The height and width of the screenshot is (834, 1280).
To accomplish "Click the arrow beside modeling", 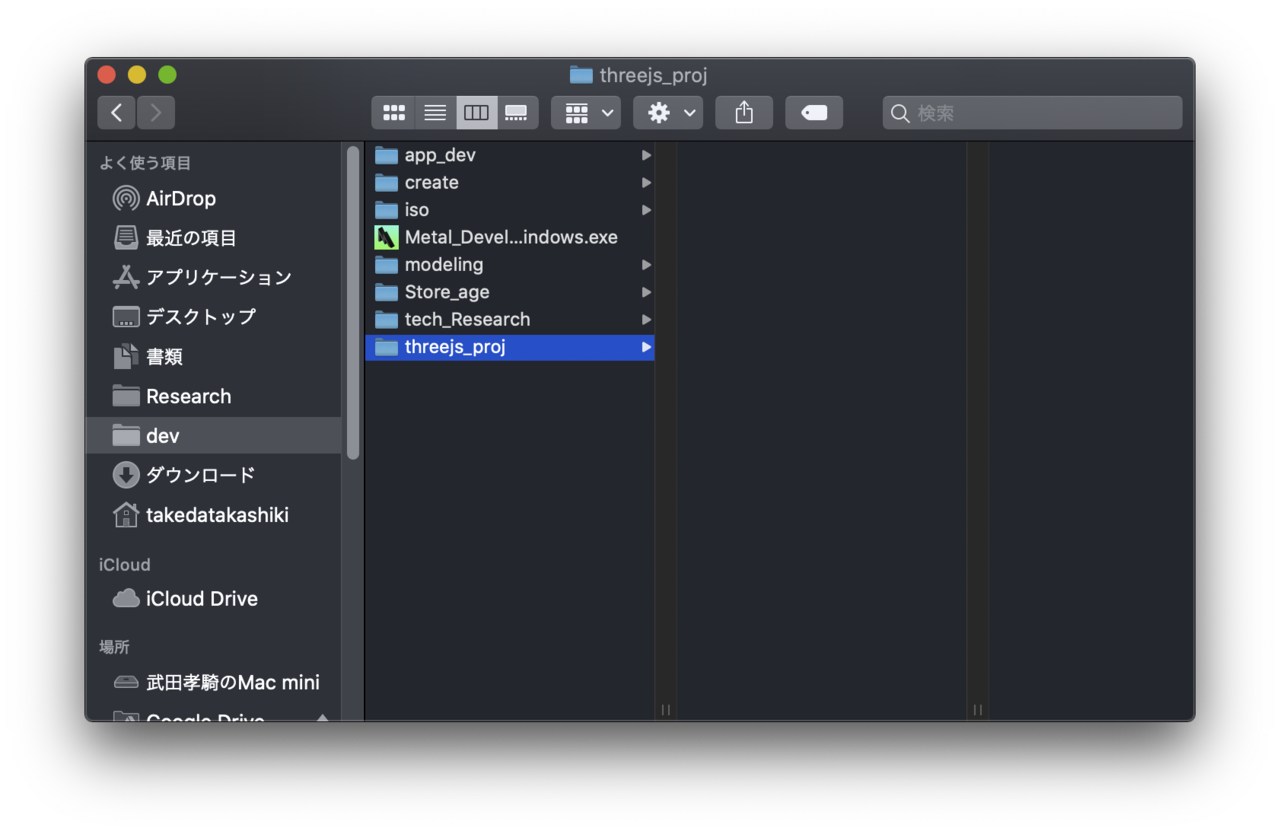I will click(x=646, y=265).
